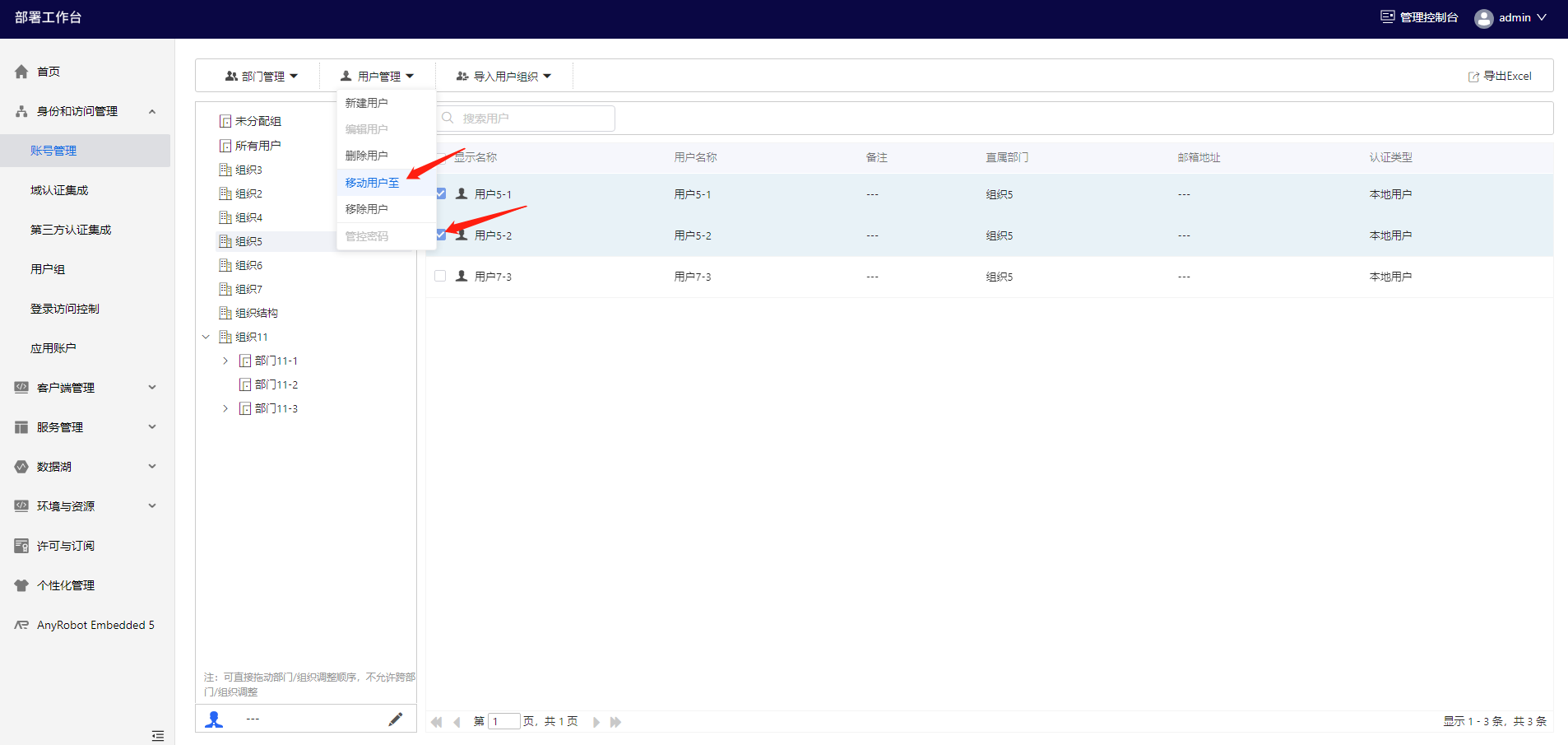
Task: Go to last page pagination icon
Action: tap(615, 722)
